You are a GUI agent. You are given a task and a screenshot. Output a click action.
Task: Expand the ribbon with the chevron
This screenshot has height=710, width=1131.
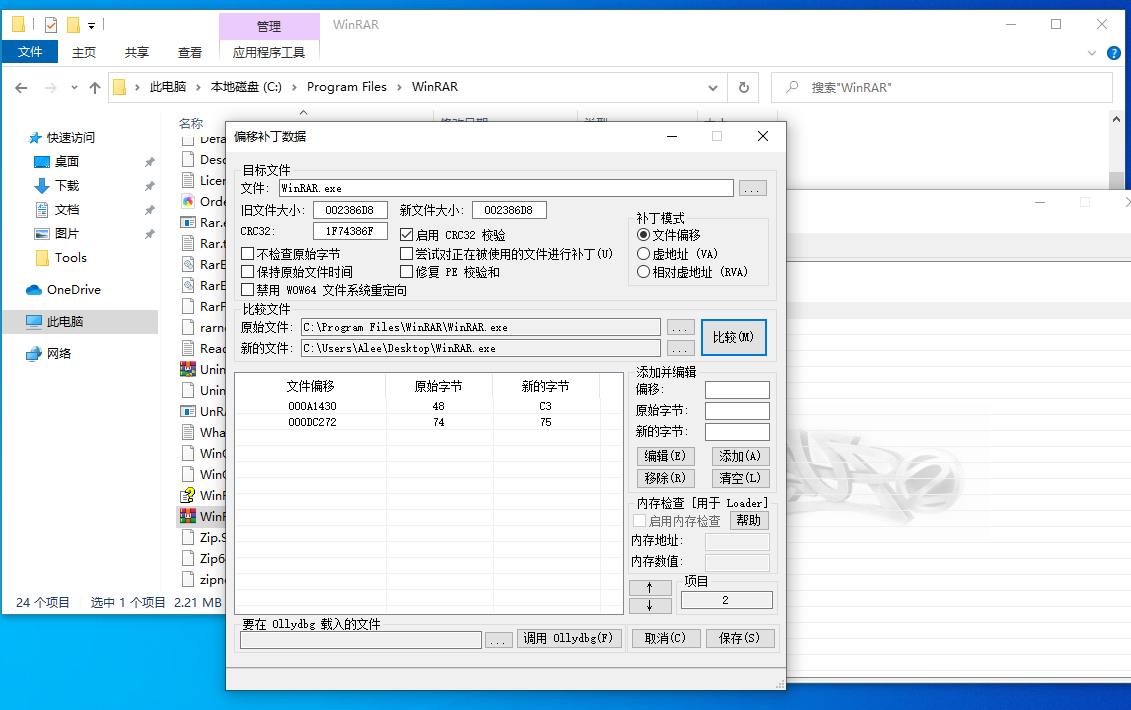coord(1091,53)
